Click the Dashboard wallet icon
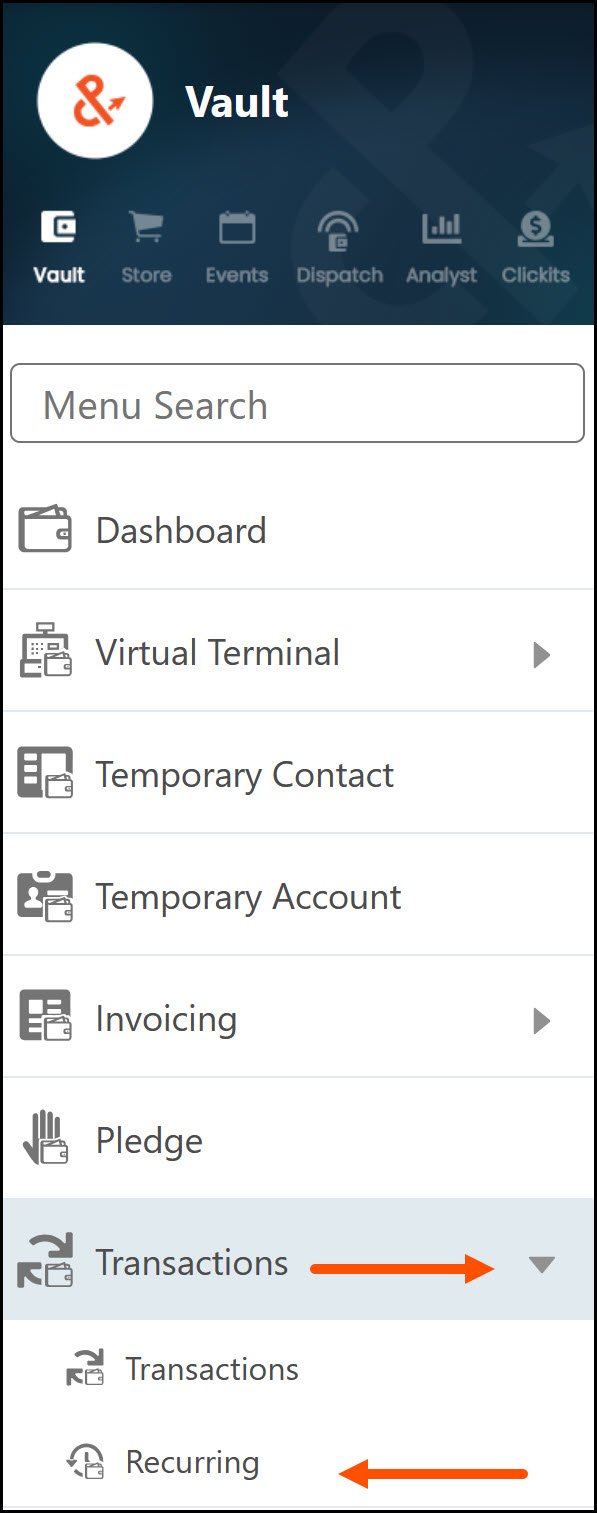 tap(45, 529)
